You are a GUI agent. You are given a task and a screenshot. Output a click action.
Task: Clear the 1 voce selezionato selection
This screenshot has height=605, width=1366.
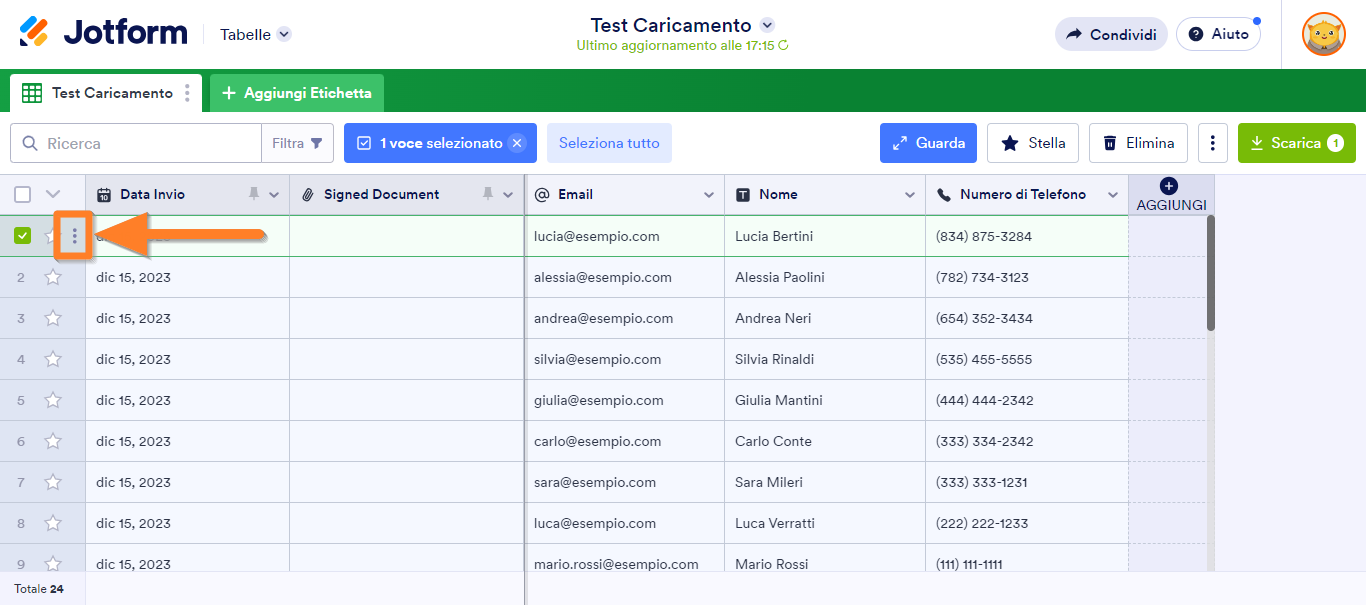pos(517,143)
